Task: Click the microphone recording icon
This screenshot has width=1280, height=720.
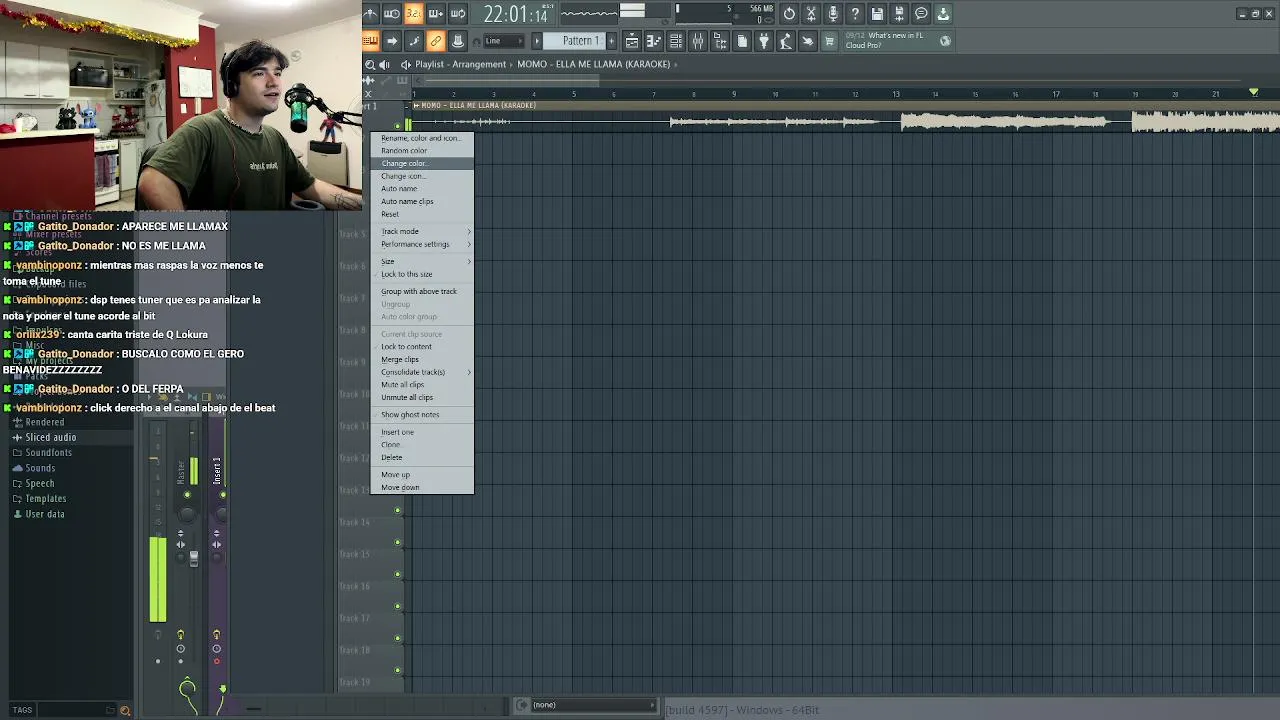Action: 833,14
